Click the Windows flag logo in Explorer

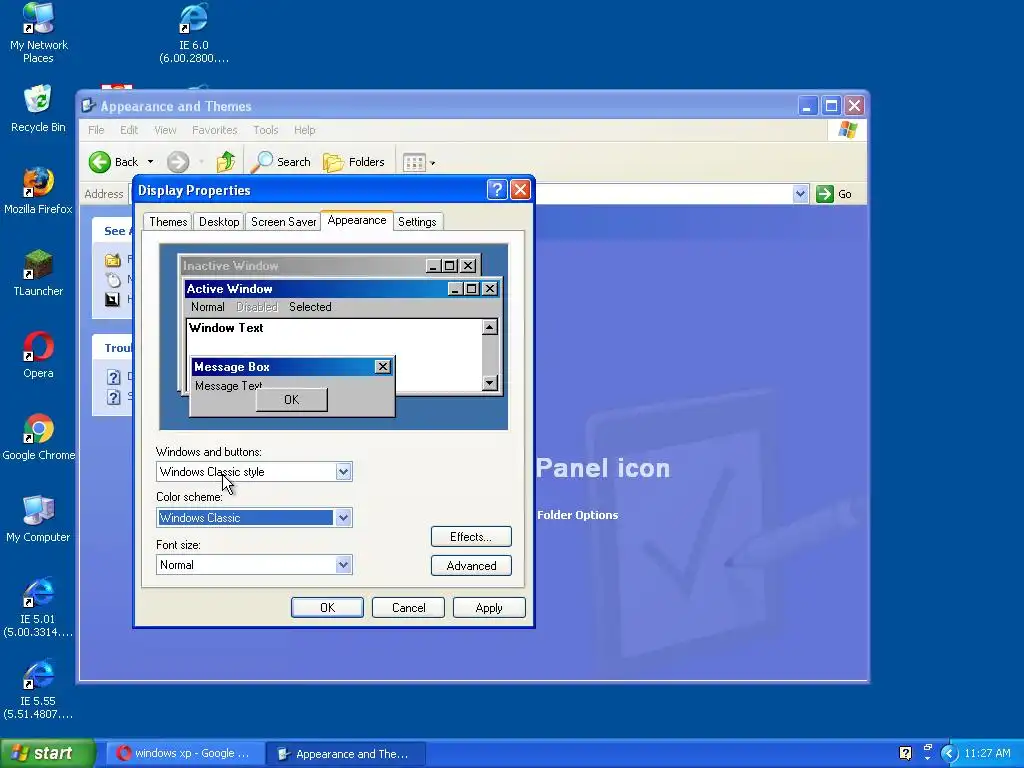click(x=848, y=129)
